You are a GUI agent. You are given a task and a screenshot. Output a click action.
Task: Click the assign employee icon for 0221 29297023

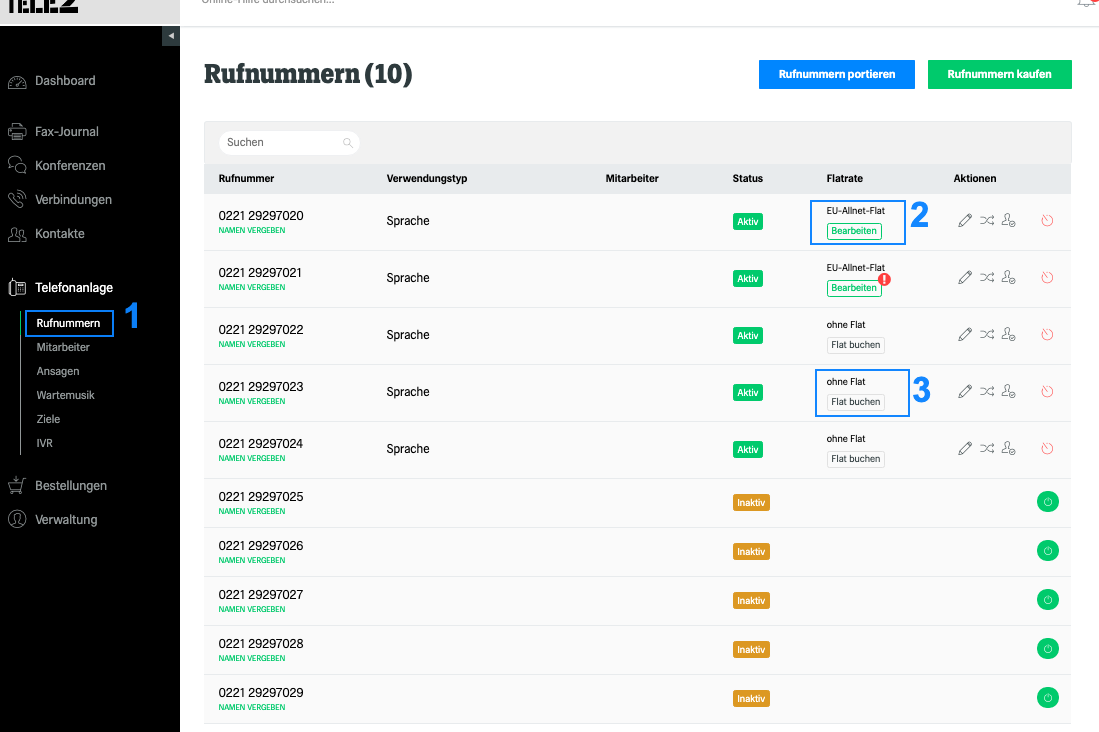click(x=1009, y=391)
